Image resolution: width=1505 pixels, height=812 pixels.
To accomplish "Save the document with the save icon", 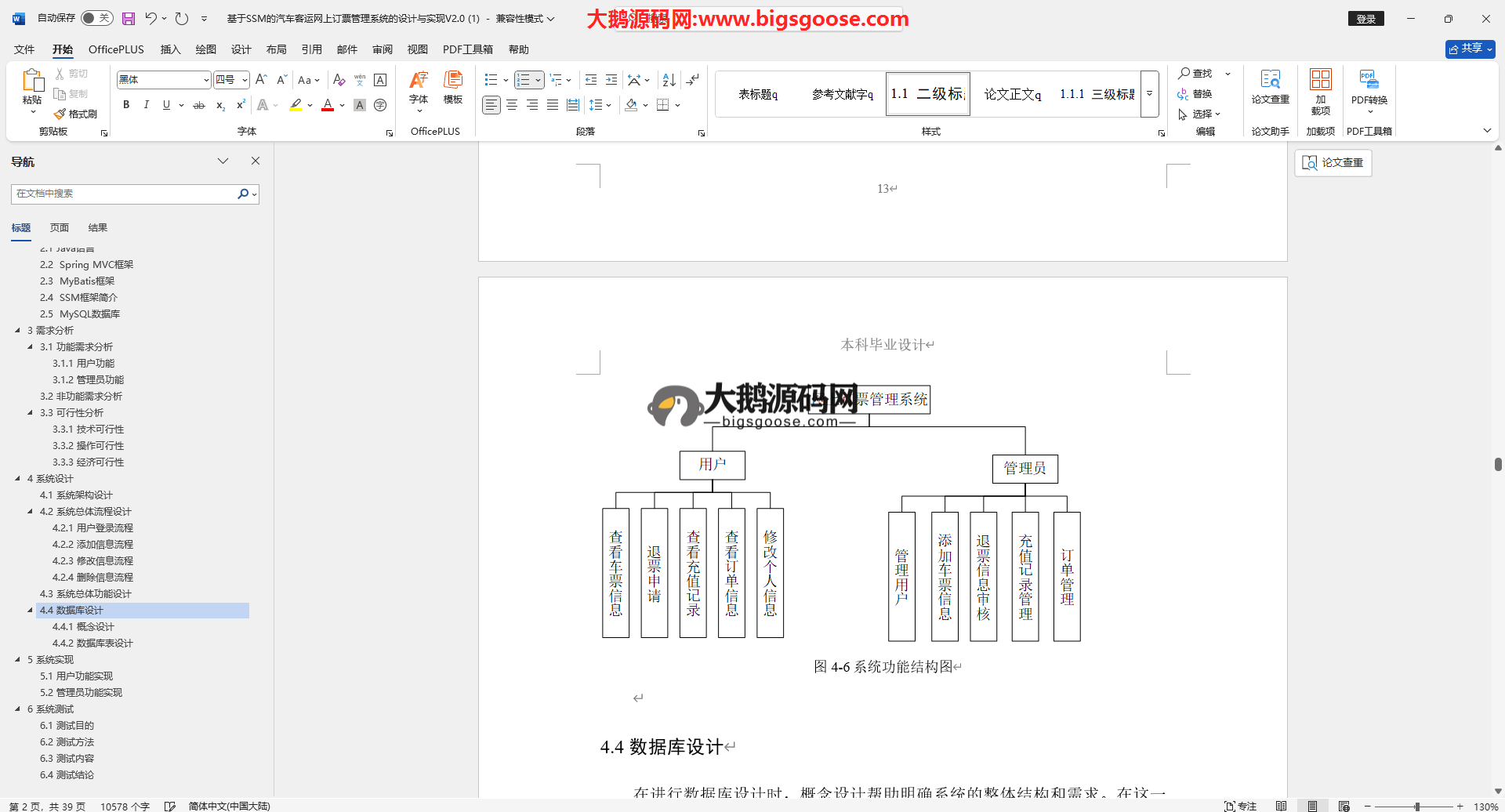I will pos(129,18).
